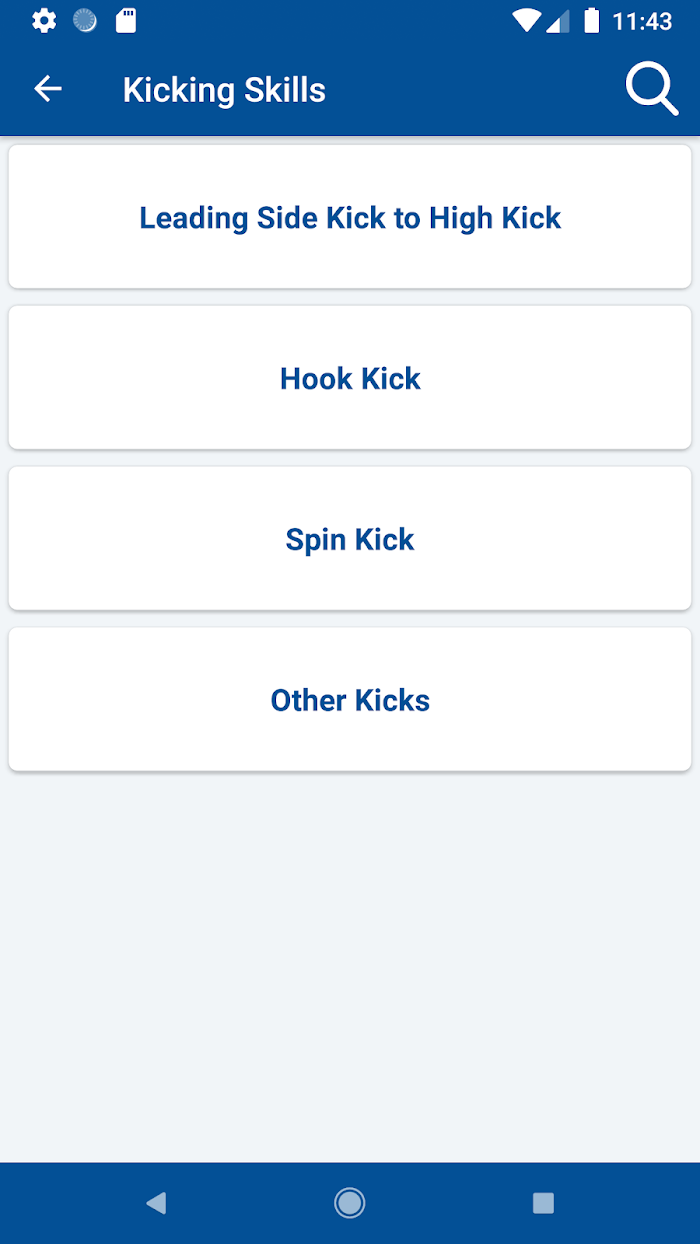700x1244 pixels.
Task: Open search with the magnifier icon
Action: click(x=651, y=90)
